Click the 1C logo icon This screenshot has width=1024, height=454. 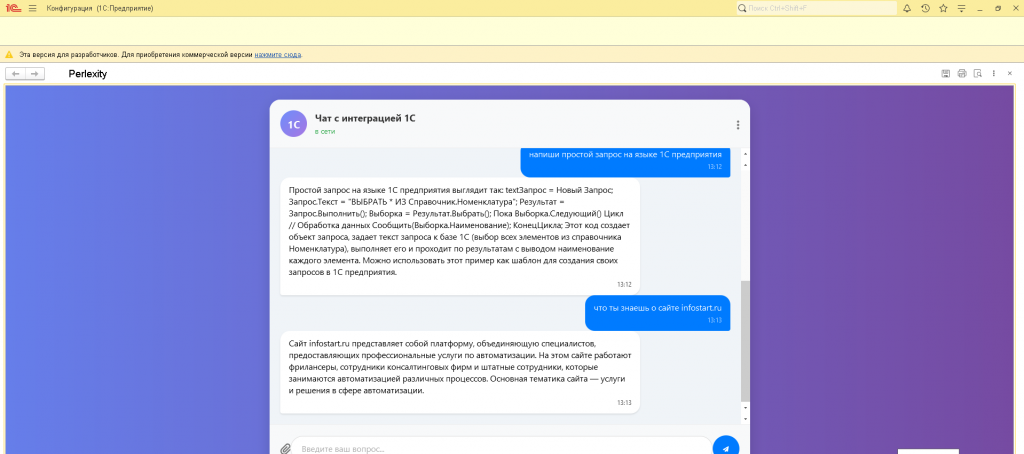12,8
